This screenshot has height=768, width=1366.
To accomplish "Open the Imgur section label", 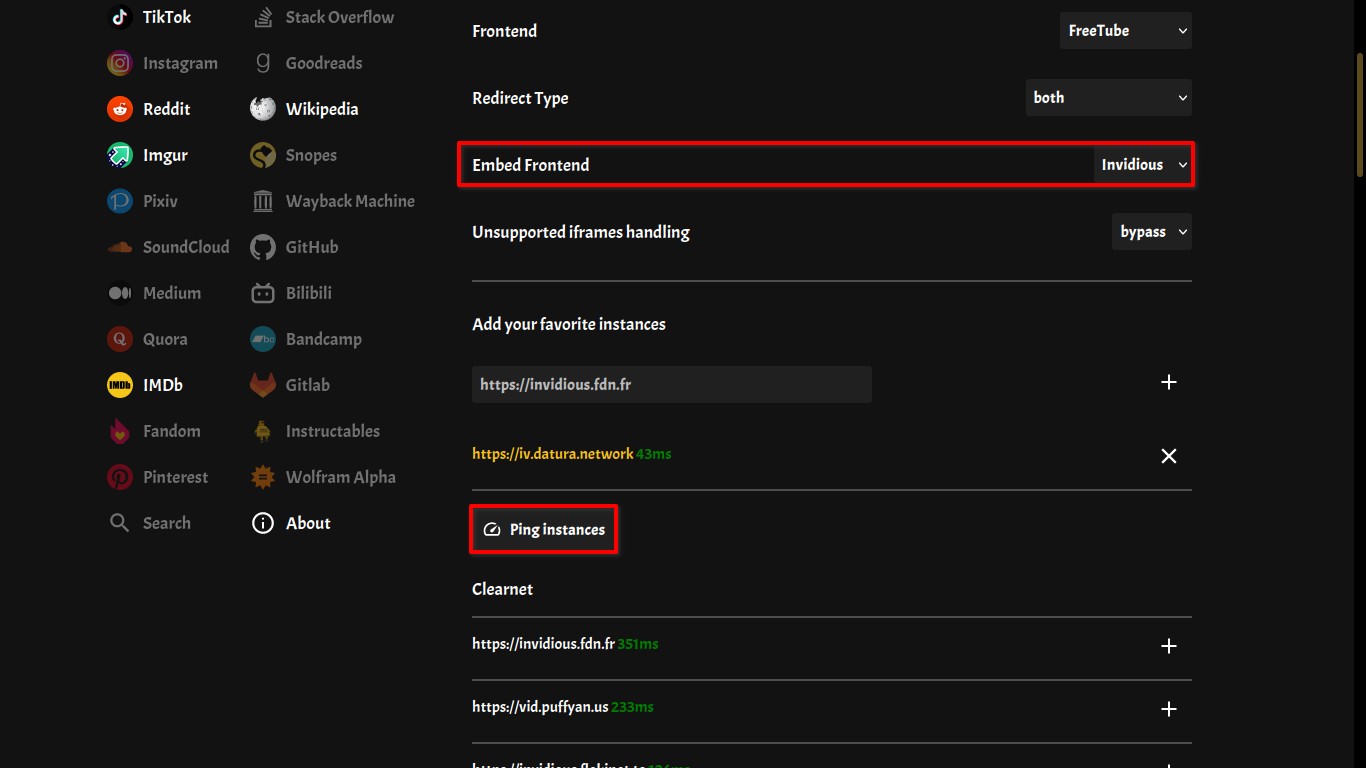I will 165,155.
